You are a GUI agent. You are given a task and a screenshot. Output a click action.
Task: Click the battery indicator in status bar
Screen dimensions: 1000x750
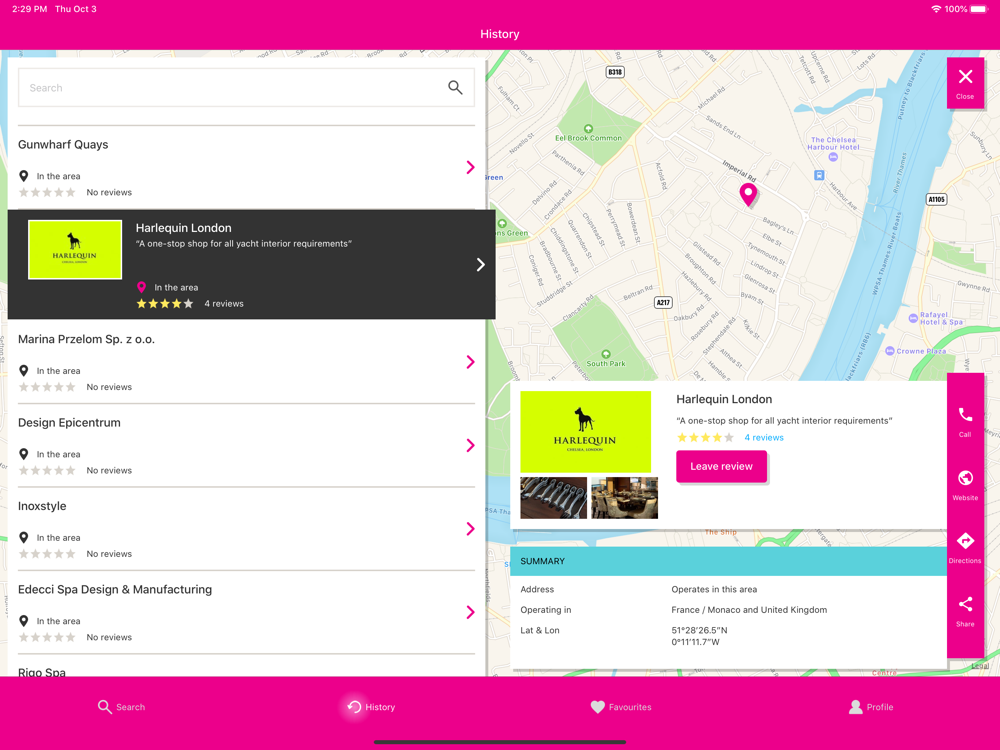[978, 9]
